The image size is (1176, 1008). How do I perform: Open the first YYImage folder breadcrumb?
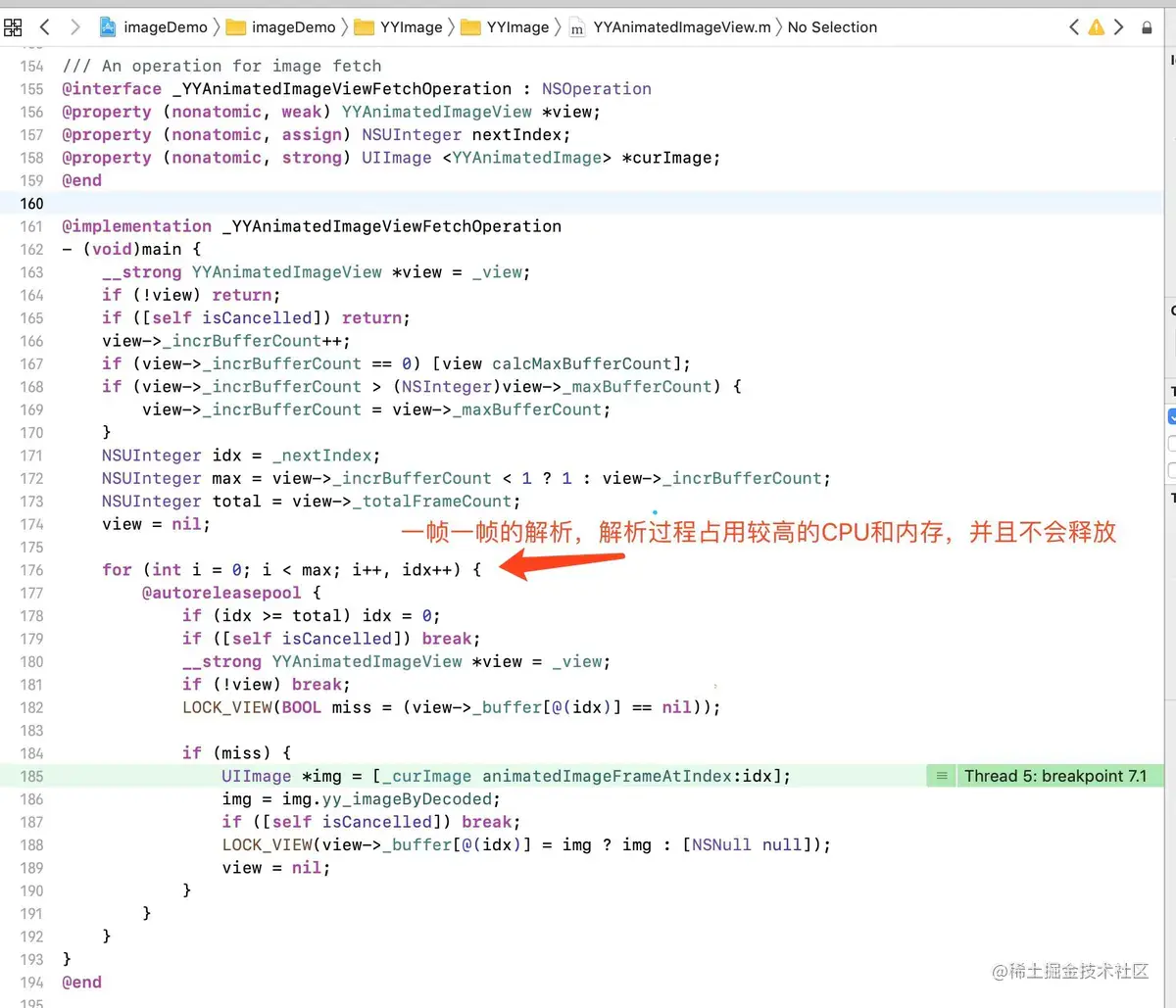click(x=398, y=27)
